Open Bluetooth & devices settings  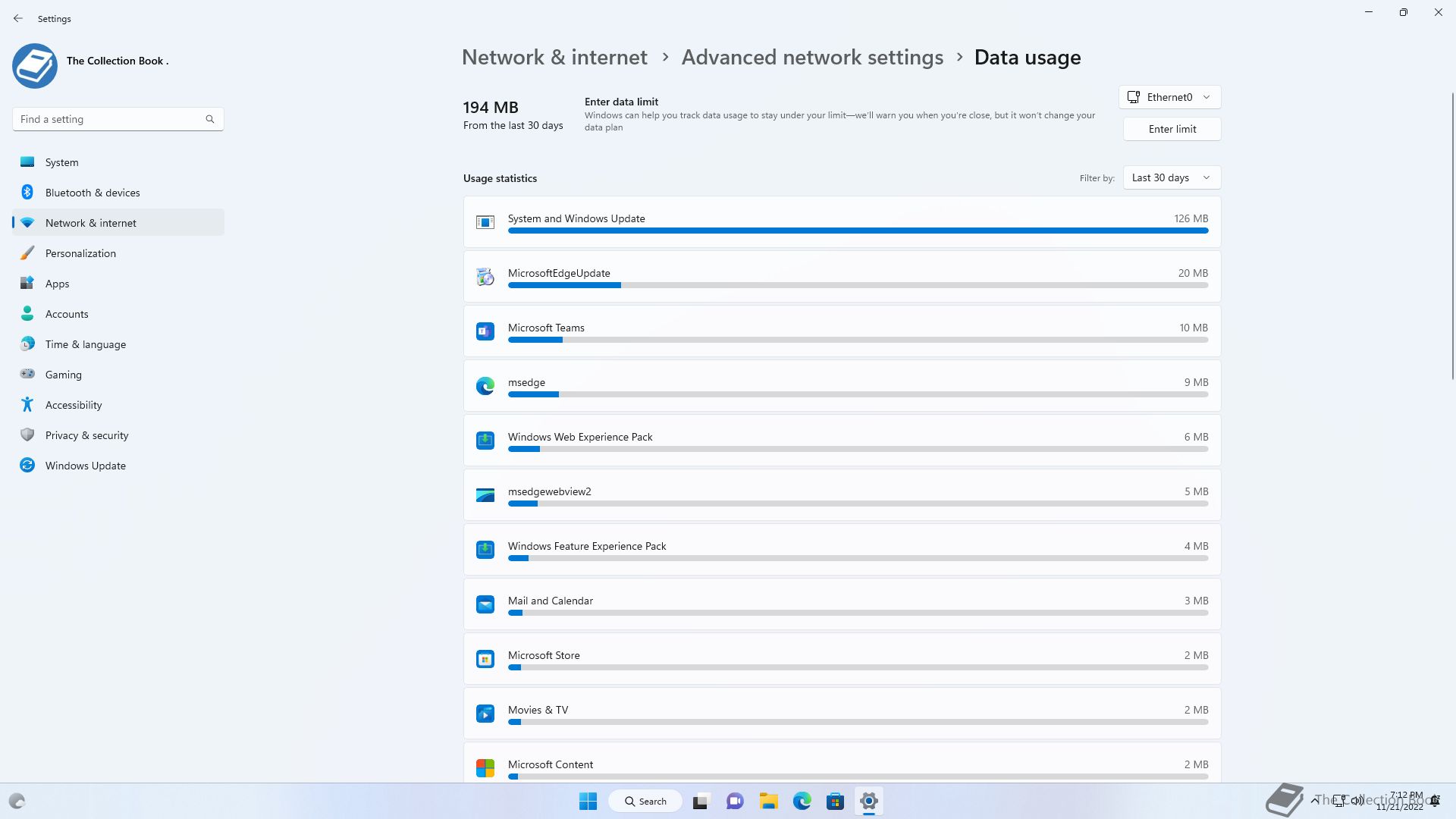coord(118,193)
